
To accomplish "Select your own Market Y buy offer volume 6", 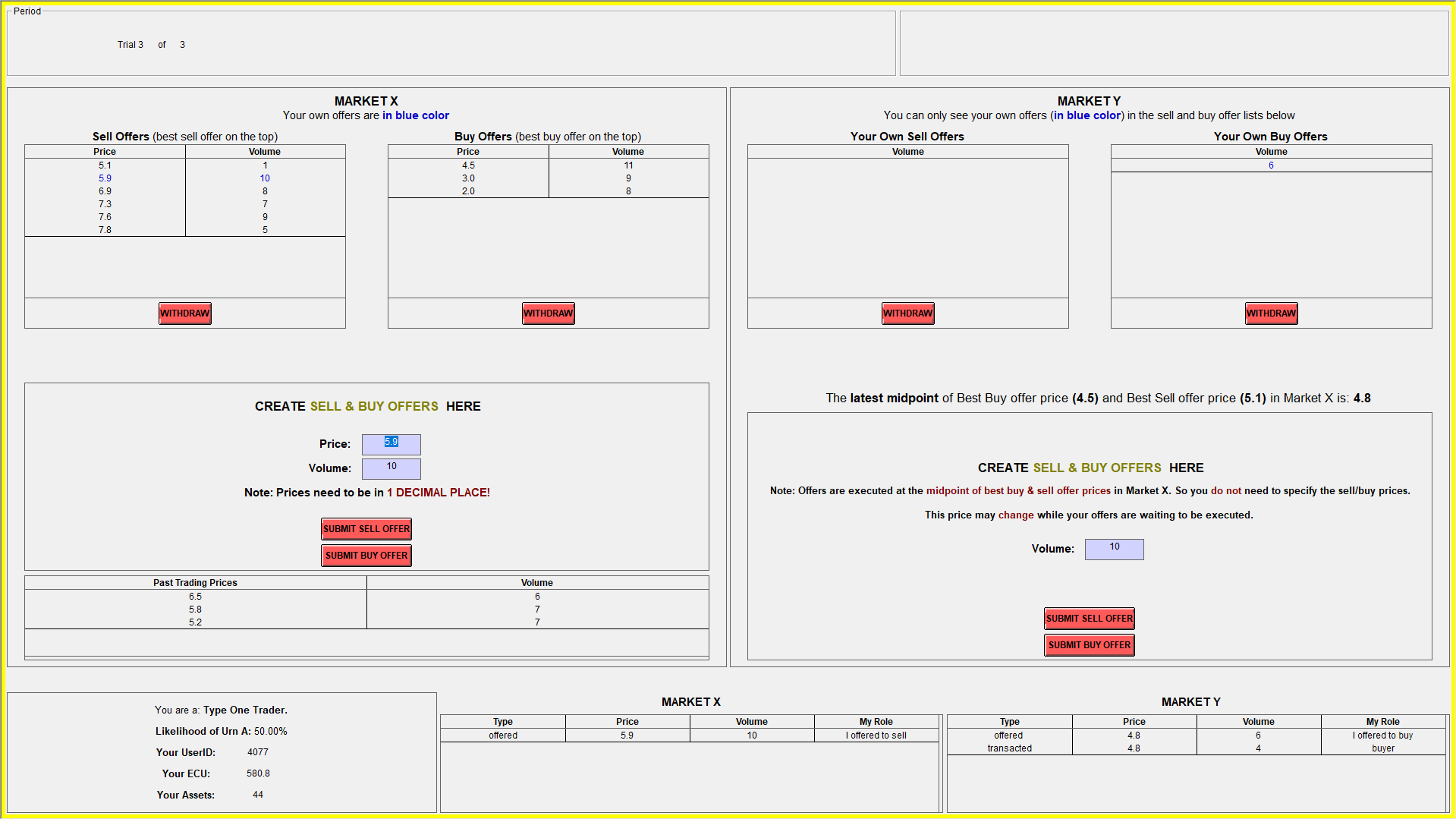I will (1271, 165).
